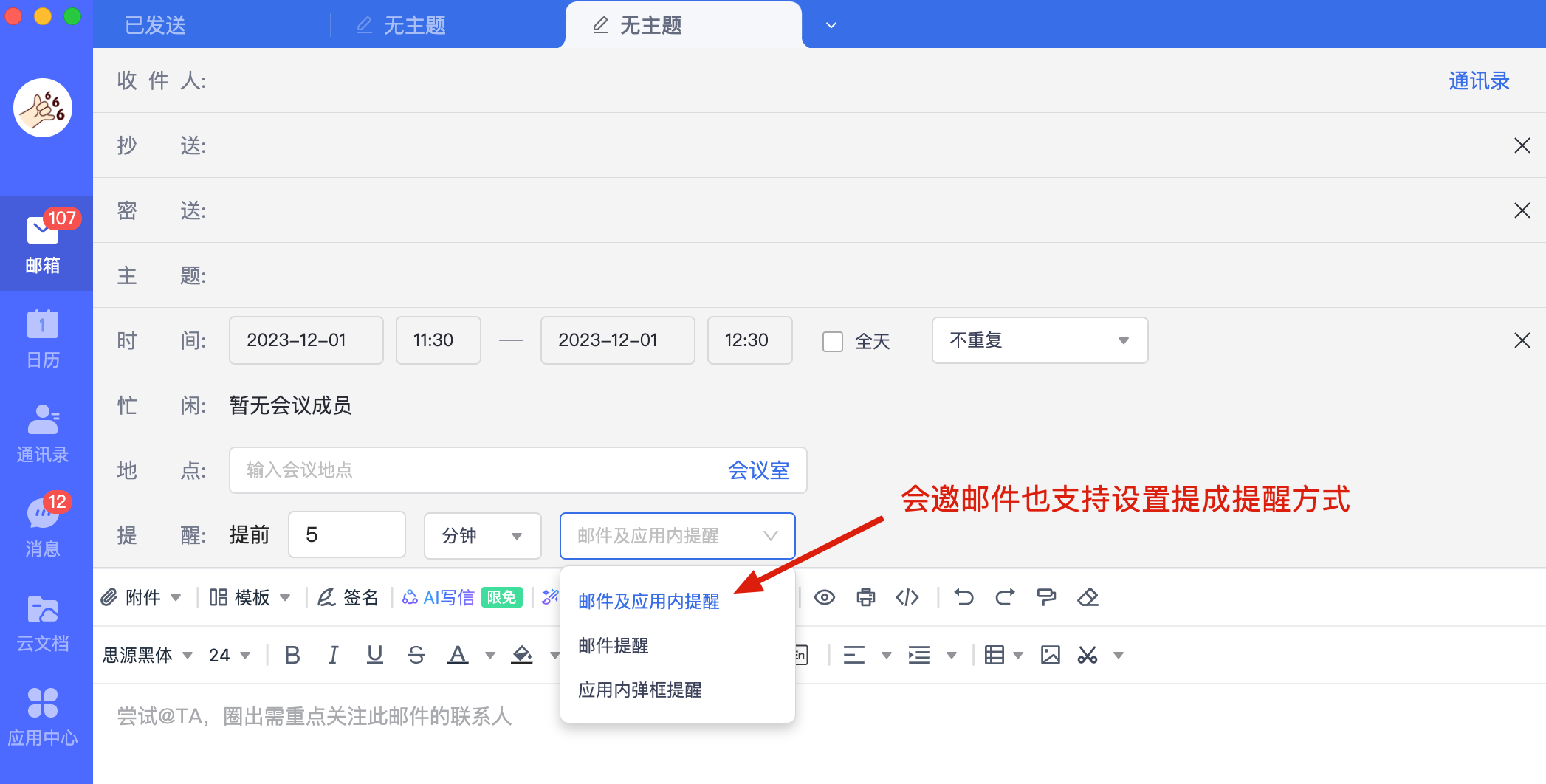Image resolution: width=1546 pixels, height=784 pixels.
Task: Open AI写信 writing assistant
Action: pyautogui.click(x=439, y=597)
